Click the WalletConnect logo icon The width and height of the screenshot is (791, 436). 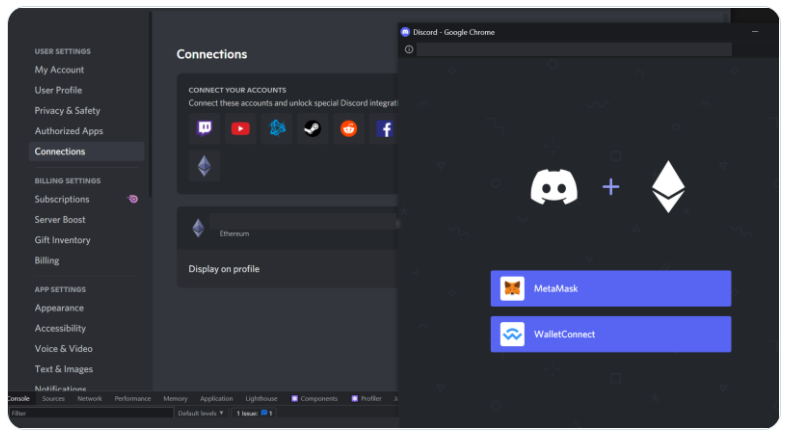click(512, 334)
